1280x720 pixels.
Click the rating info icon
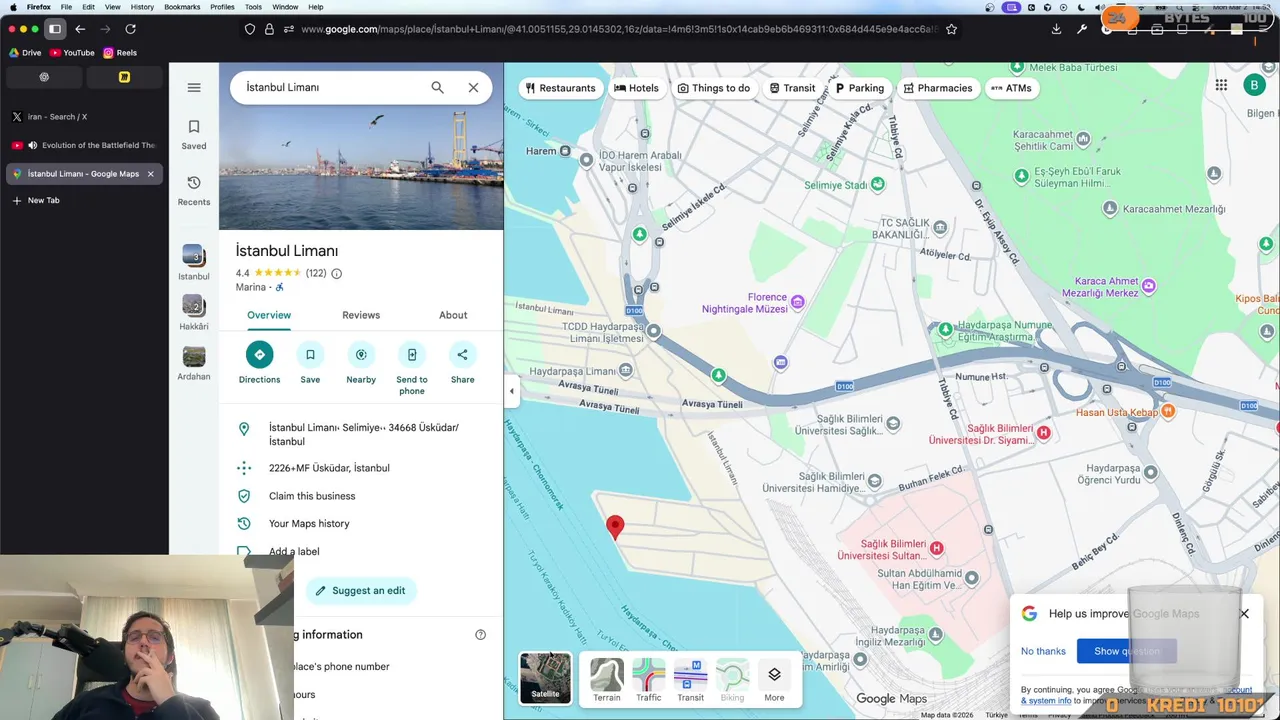[336, 273]
